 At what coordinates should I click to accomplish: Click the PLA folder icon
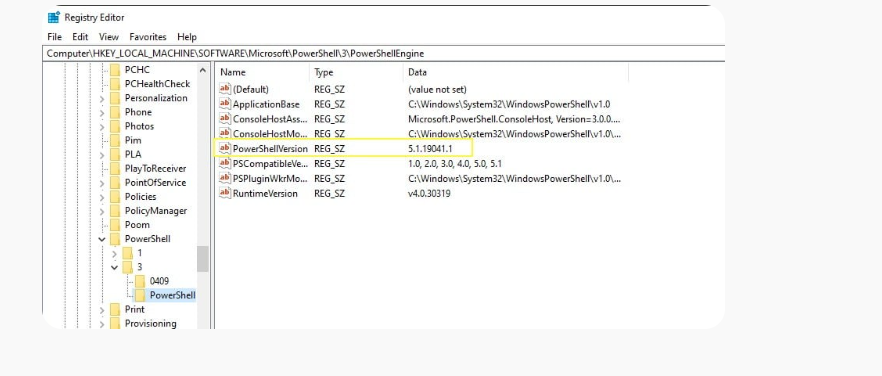click(115, 154)
